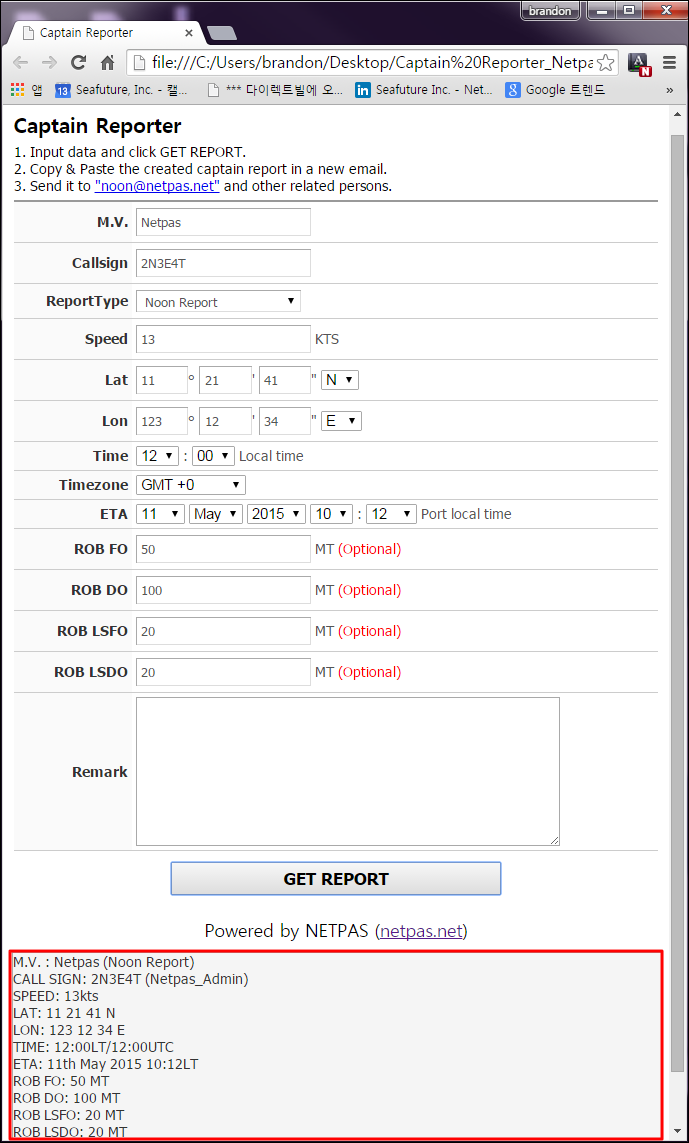Open the Google 트렌드 bookmark
689x1143 pixels.
(556, 90)
